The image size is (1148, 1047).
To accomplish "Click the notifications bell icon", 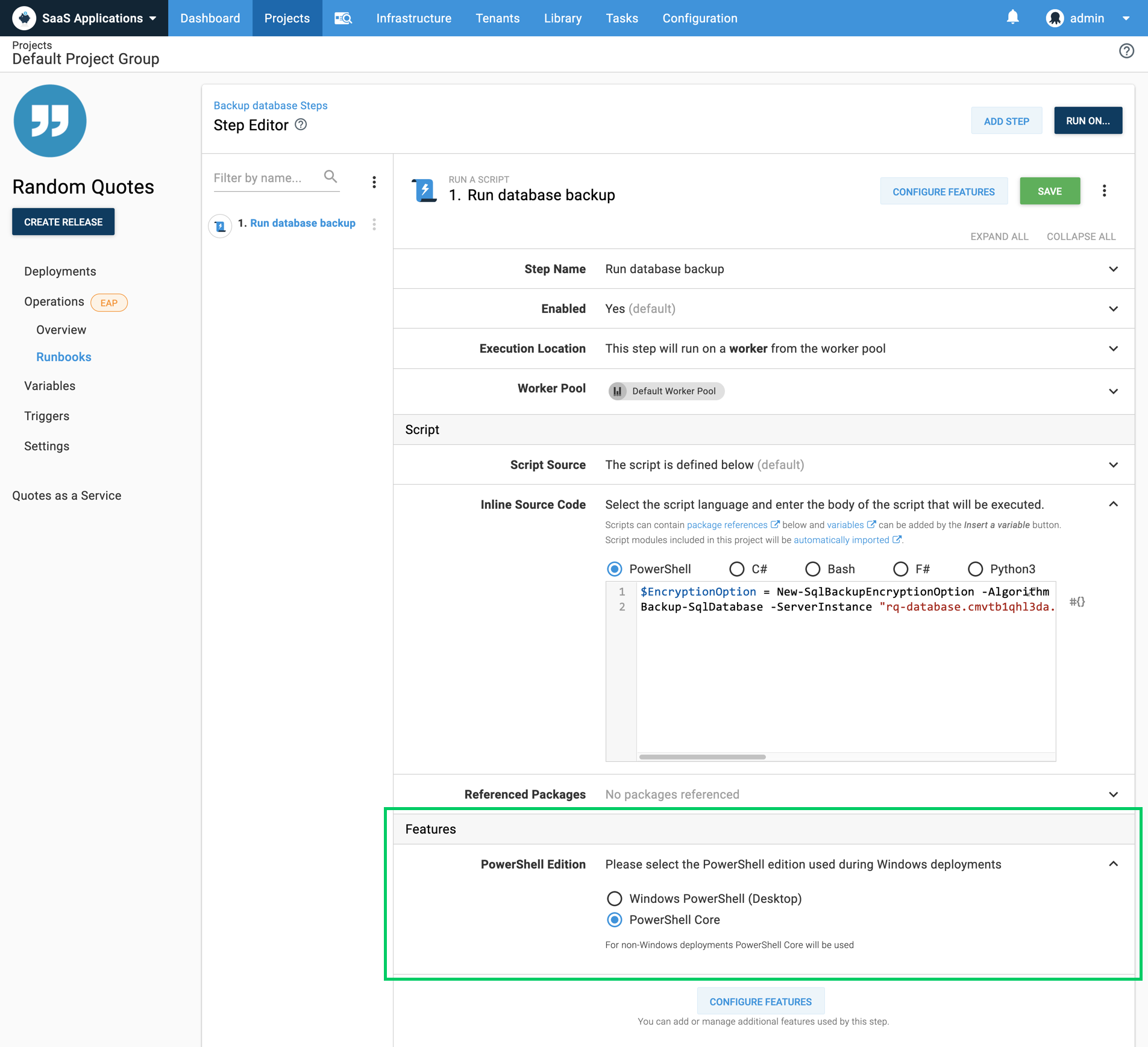I will 1012,17.
